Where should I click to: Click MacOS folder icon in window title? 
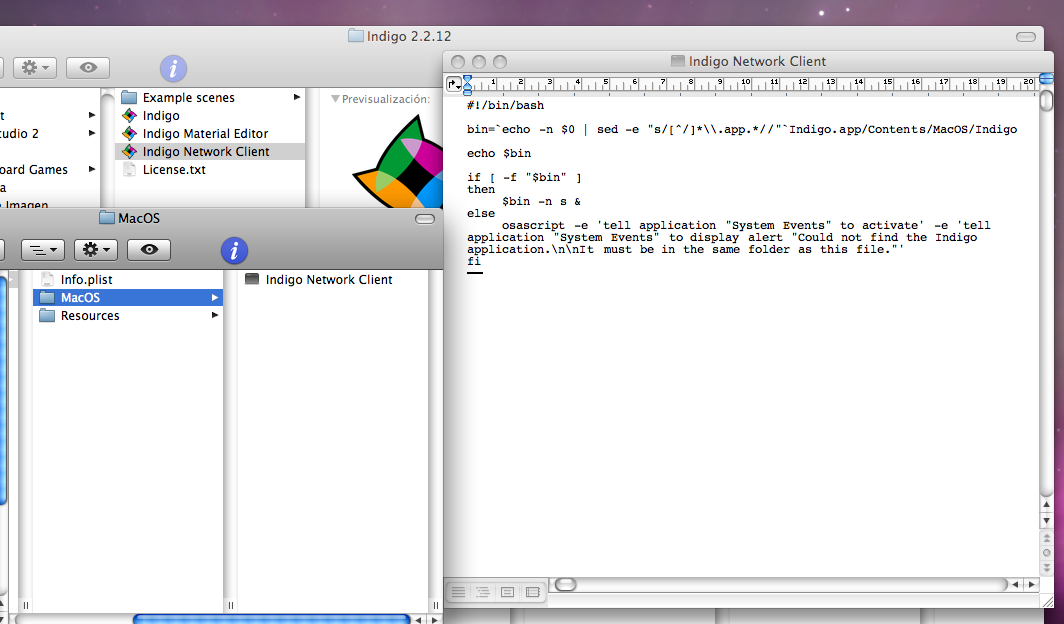(107, 218)
